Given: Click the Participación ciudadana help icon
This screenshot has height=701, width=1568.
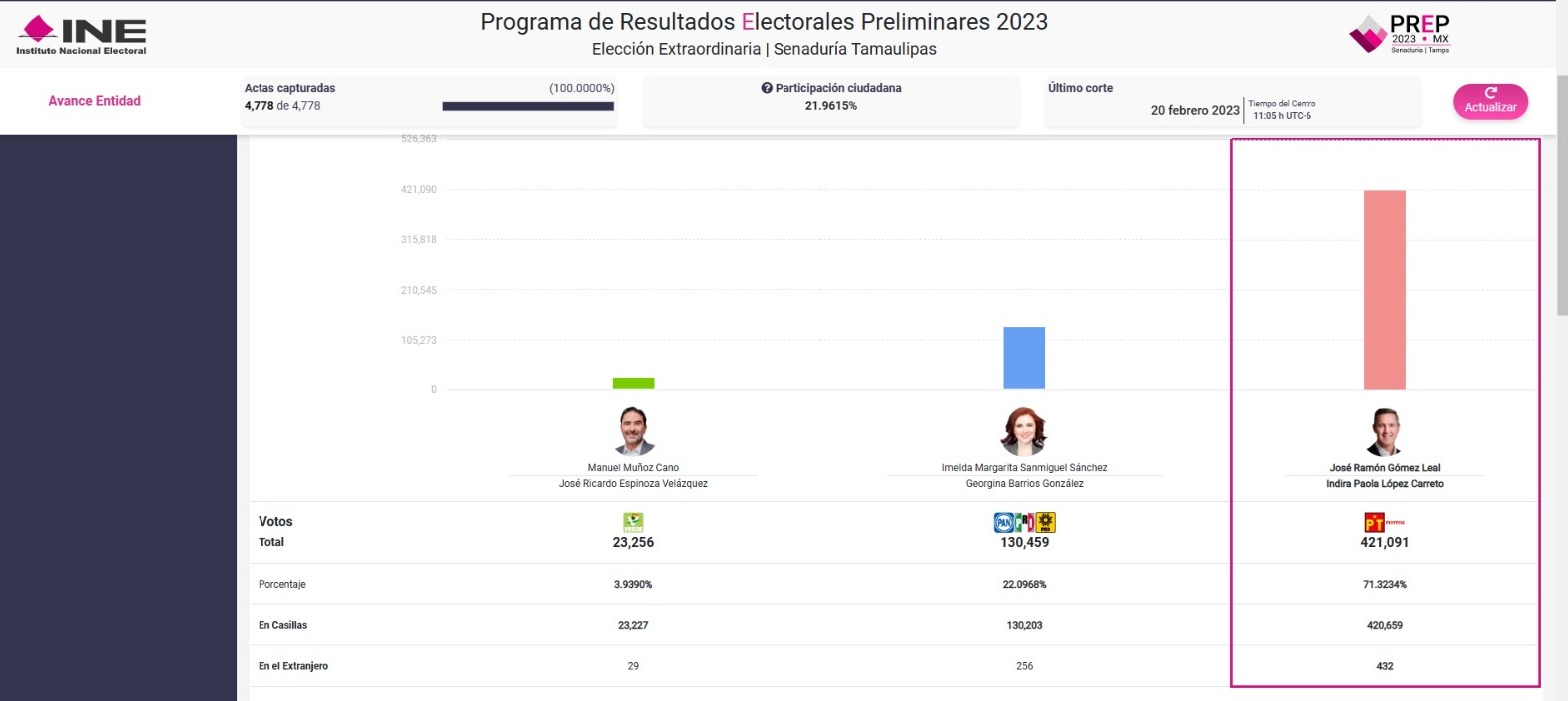Looking at the screenshot, I should [x=767, y=88].
